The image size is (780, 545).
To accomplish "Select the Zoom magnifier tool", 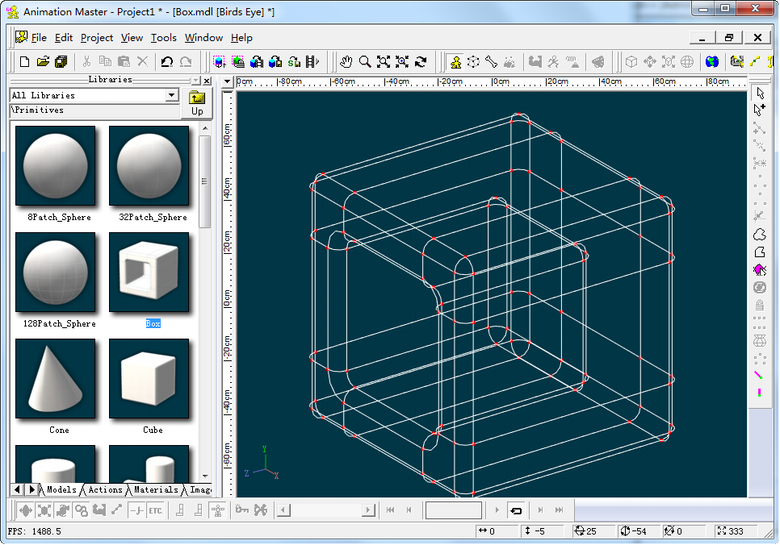I will (365, 62).
